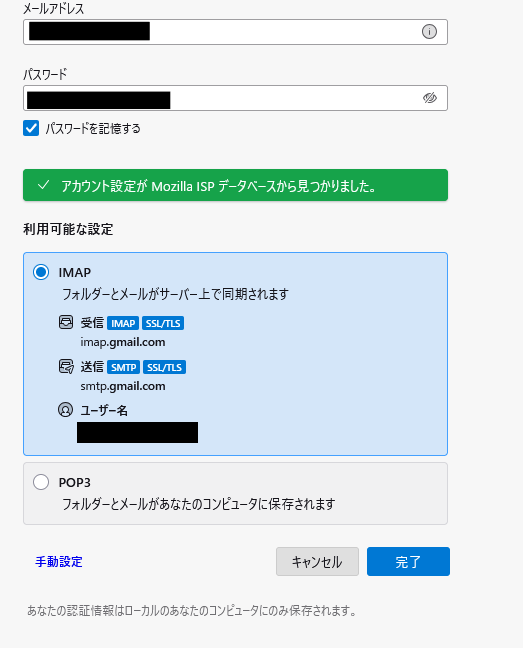Click the キャンセル button
Image resolution: width=523 pixels, height=649 pixels.
coord(317,562)
